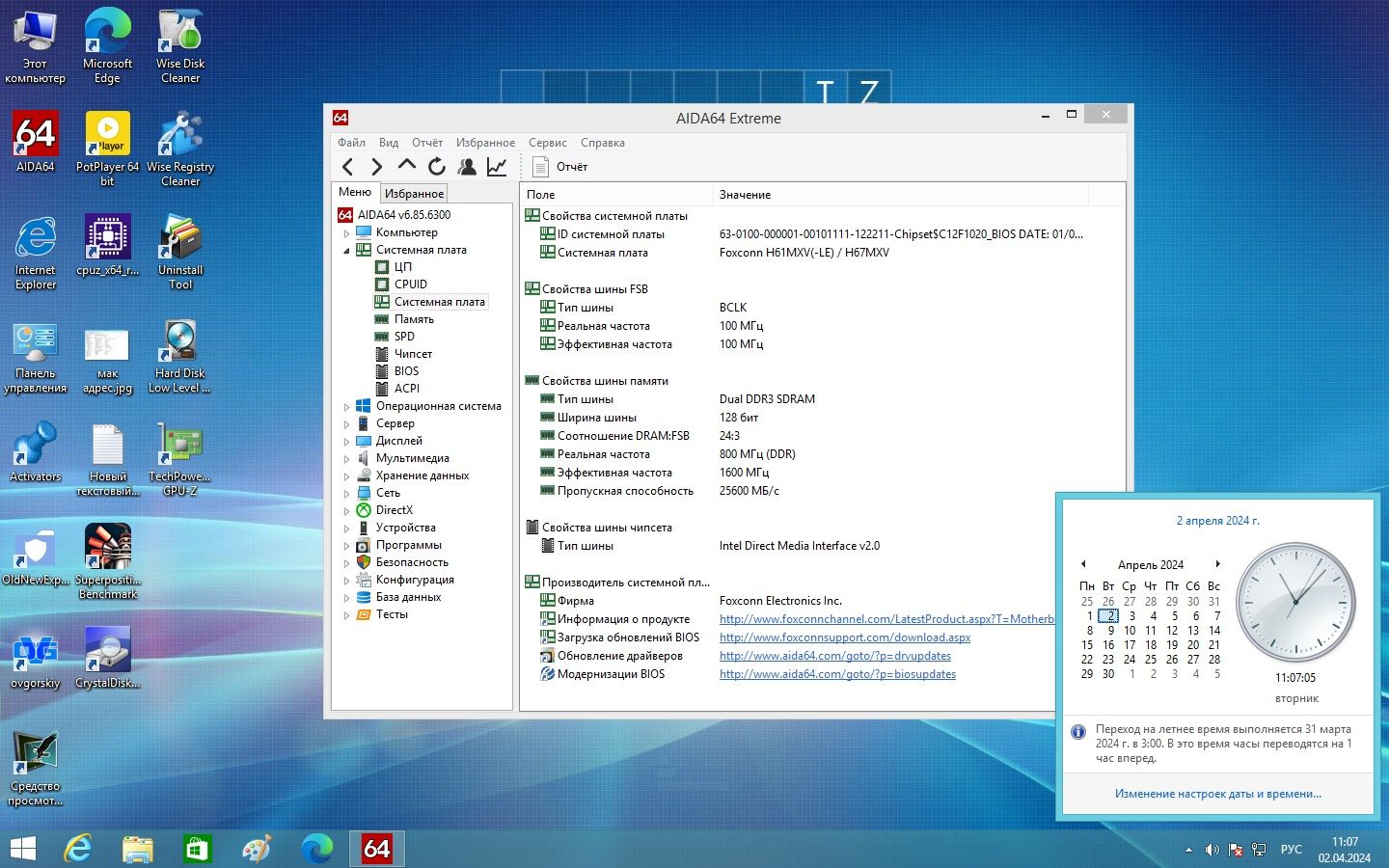This screenshot has height=868, width=1389.
Task: Expand the Дисплей tree node
Action: click(346, 442)
